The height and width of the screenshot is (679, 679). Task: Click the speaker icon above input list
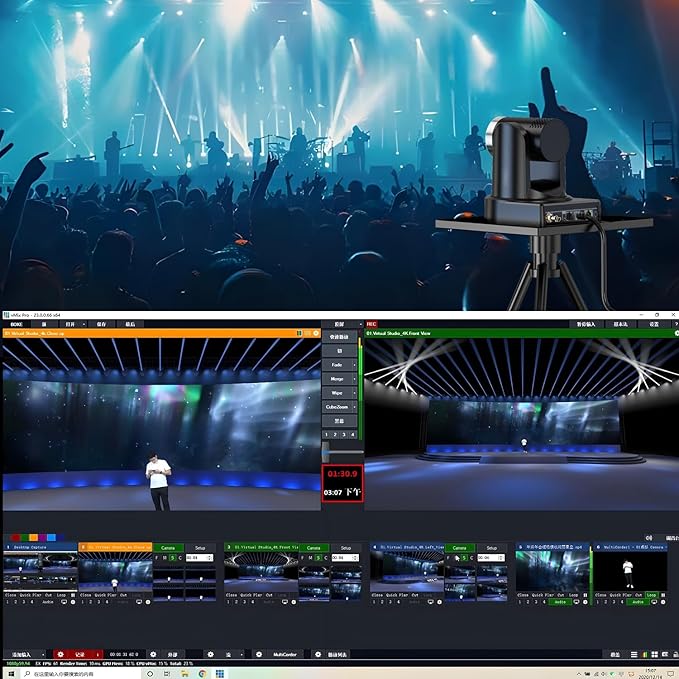coord(648,538)
